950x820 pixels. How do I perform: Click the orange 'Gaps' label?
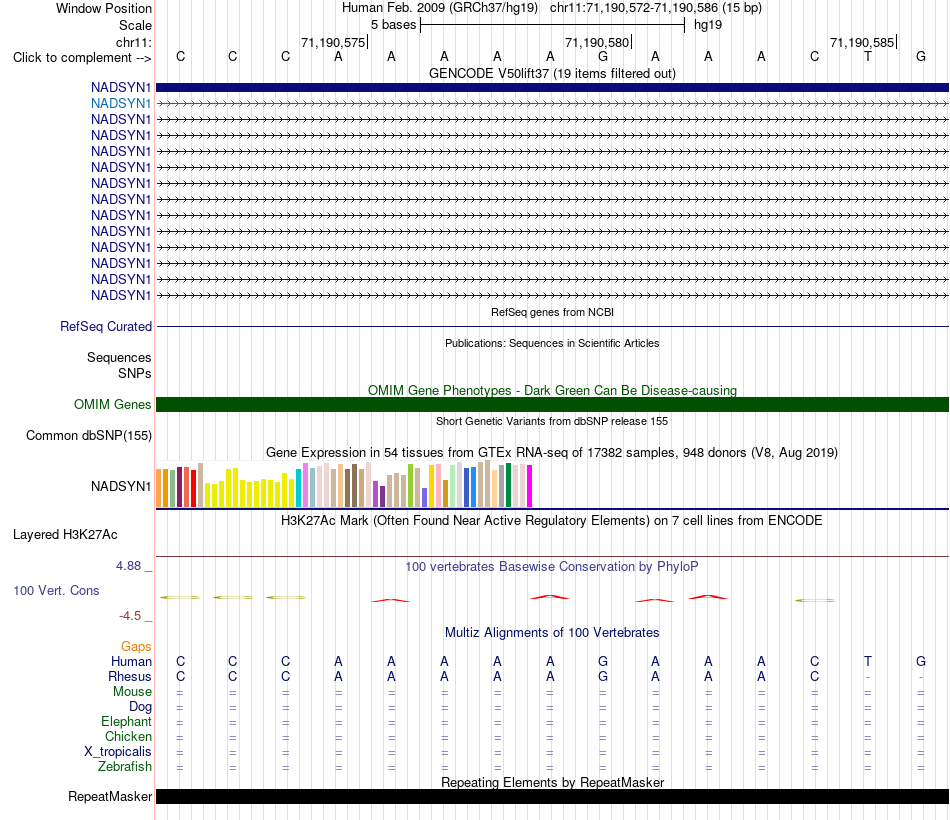tap(136, 647)
